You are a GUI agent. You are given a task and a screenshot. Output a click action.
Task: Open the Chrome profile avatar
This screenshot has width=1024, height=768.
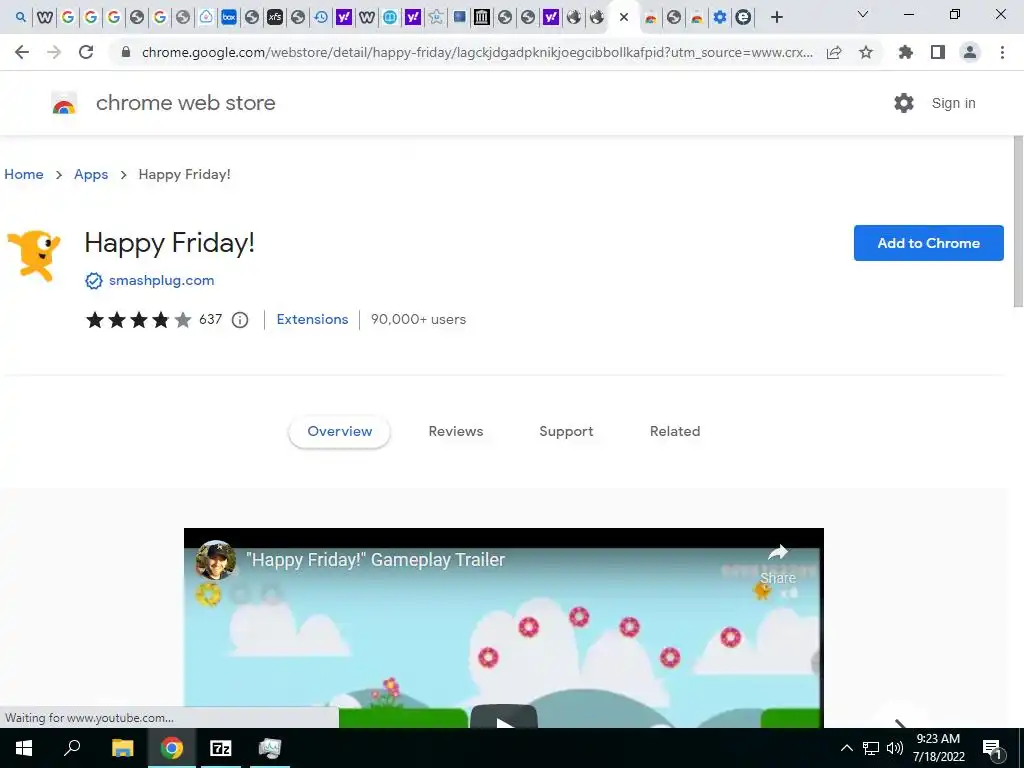pos(970,52)
